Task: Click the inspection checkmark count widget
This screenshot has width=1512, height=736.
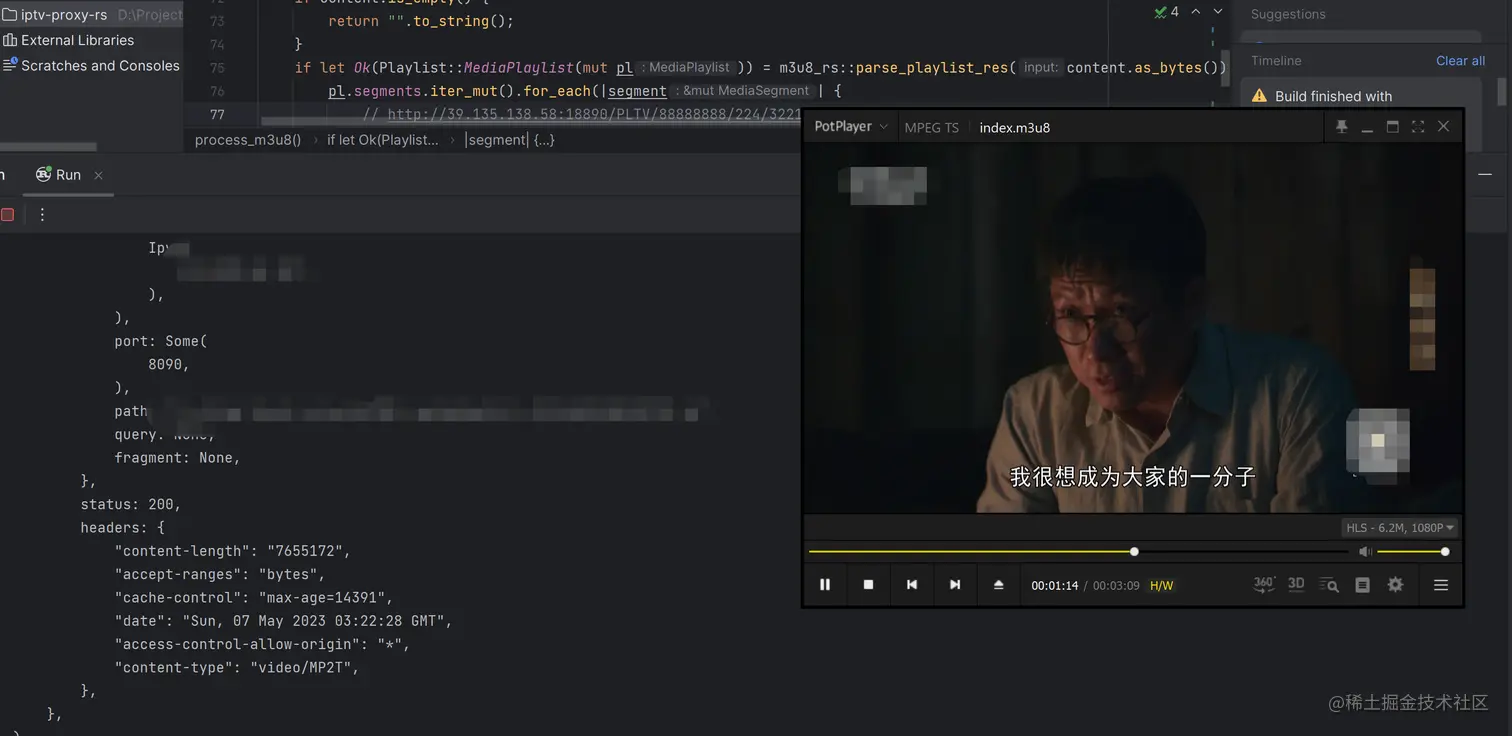Action: 1166,12
